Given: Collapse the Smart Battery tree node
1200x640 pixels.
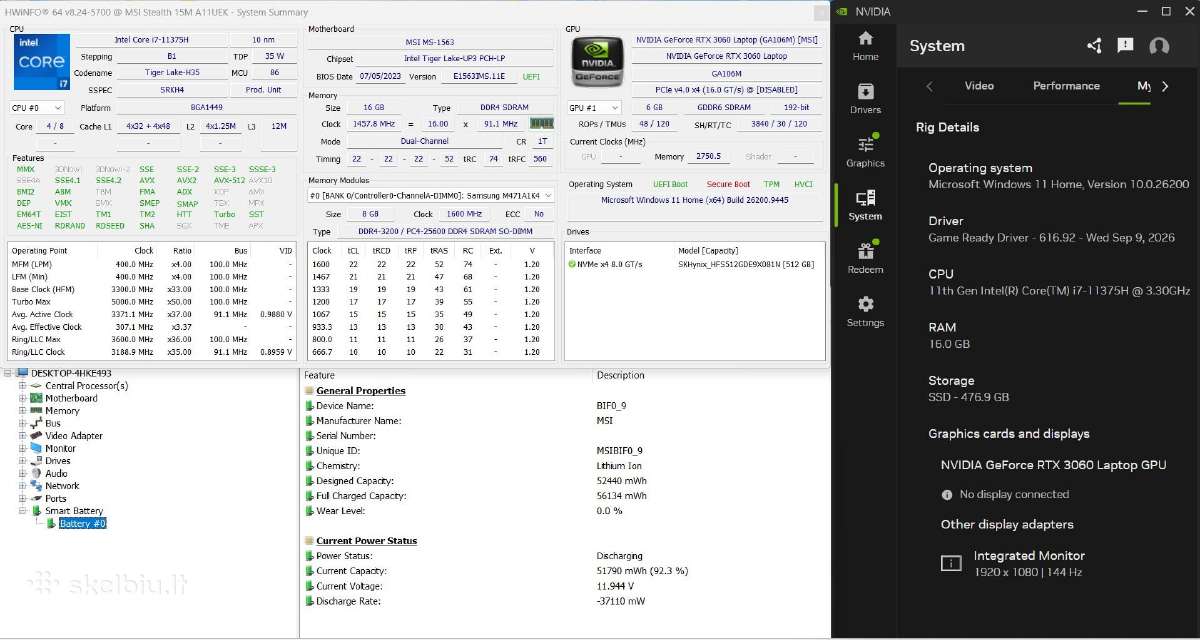Looking at the screenshot, I should point(22,510).
